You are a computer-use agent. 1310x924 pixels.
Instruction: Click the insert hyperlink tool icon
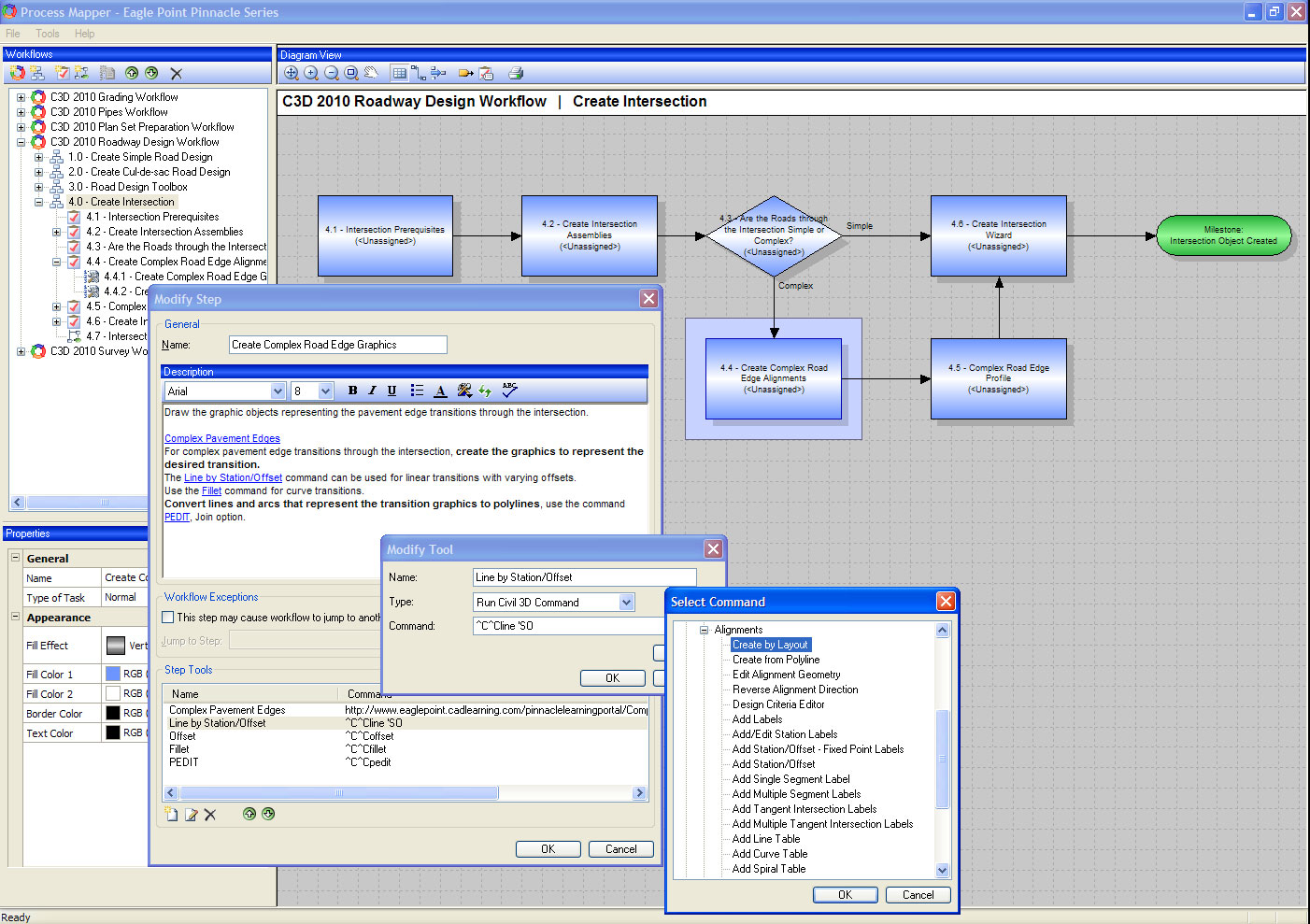click(x=464, y=391)
